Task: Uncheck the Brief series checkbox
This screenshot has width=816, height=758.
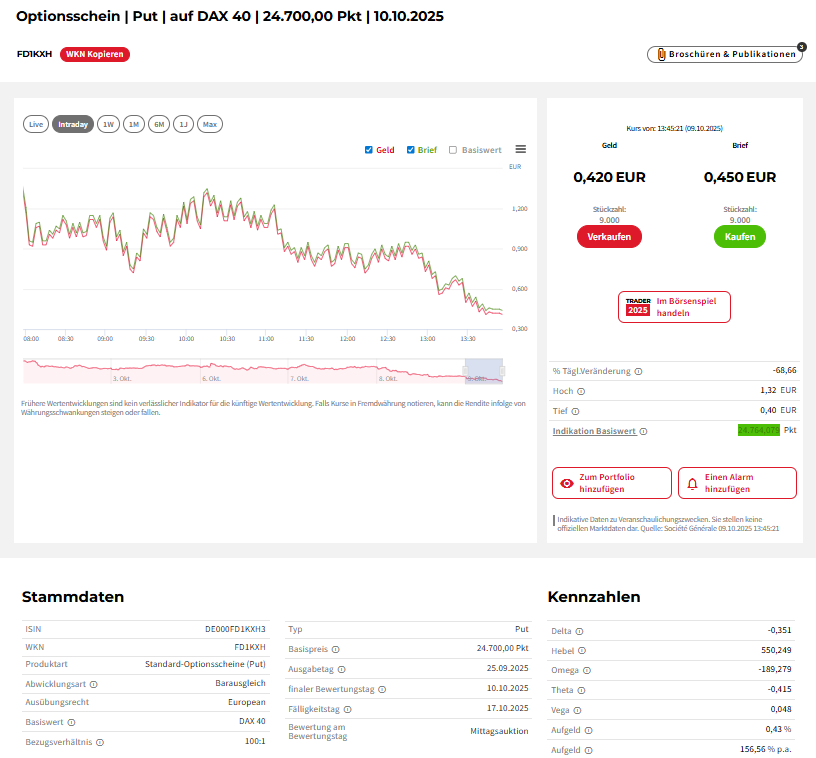Action: pos(411,150)
